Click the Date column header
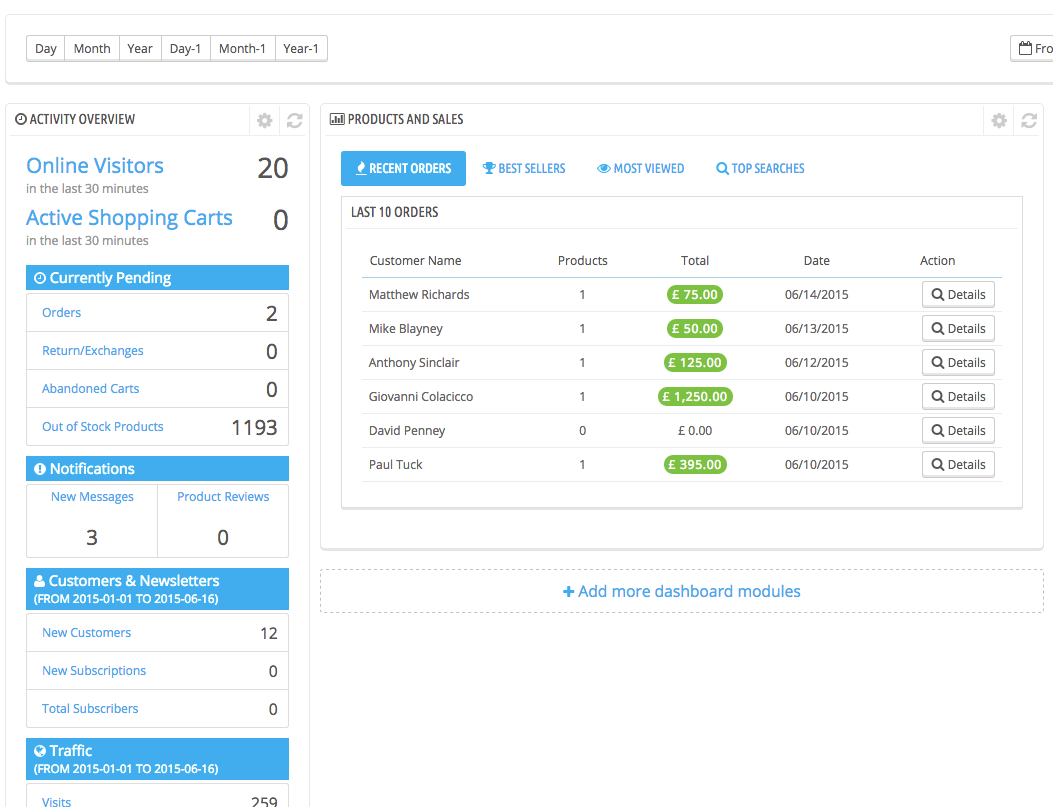 tap(817, 260)
